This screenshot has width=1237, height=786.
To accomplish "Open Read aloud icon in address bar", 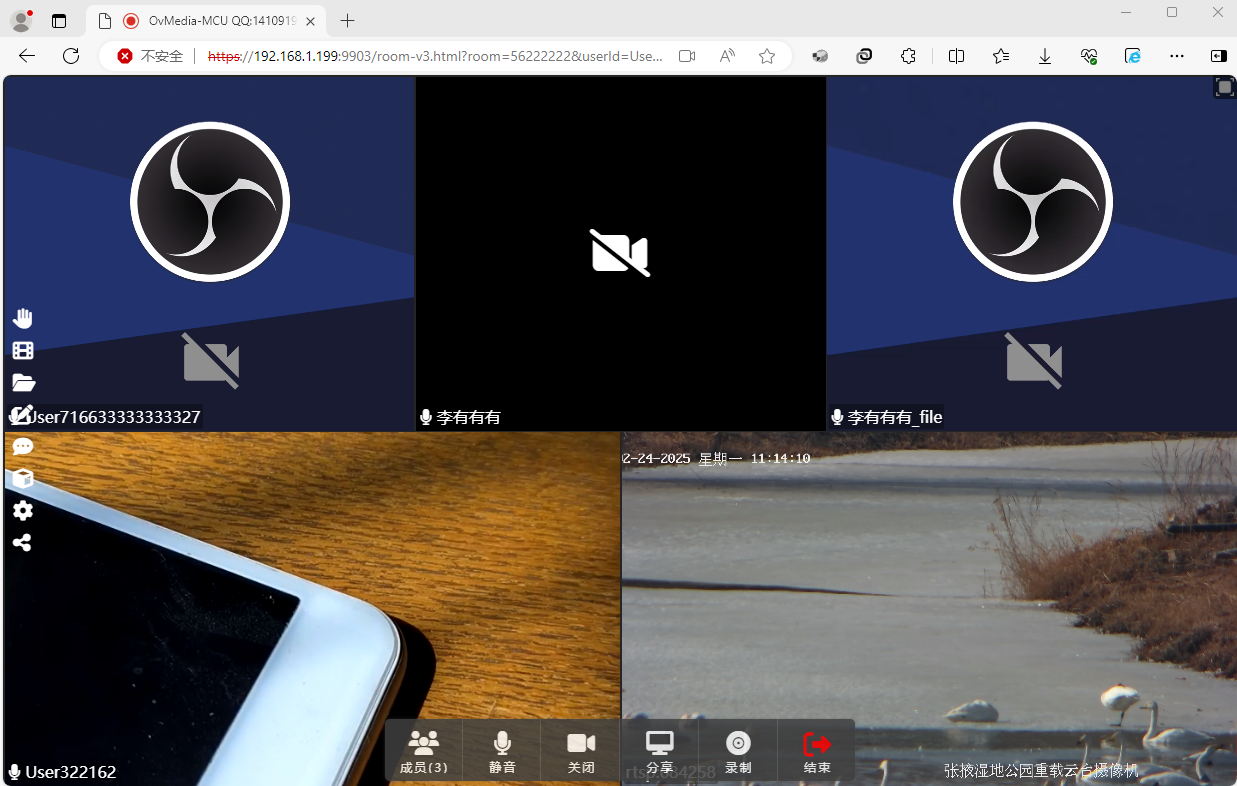I will (727, 56).
